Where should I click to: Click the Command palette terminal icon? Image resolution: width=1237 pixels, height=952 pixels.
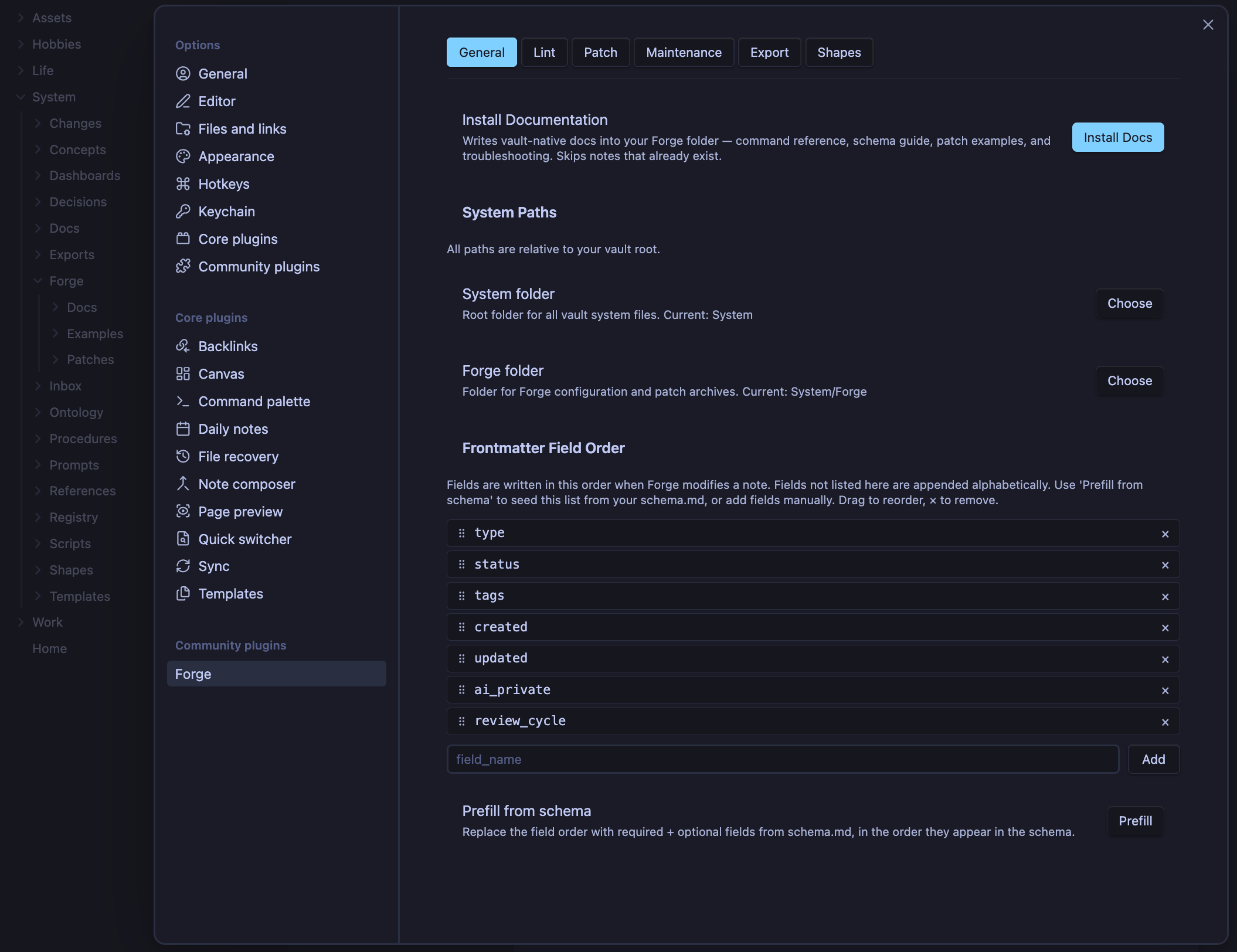[183, 402]
